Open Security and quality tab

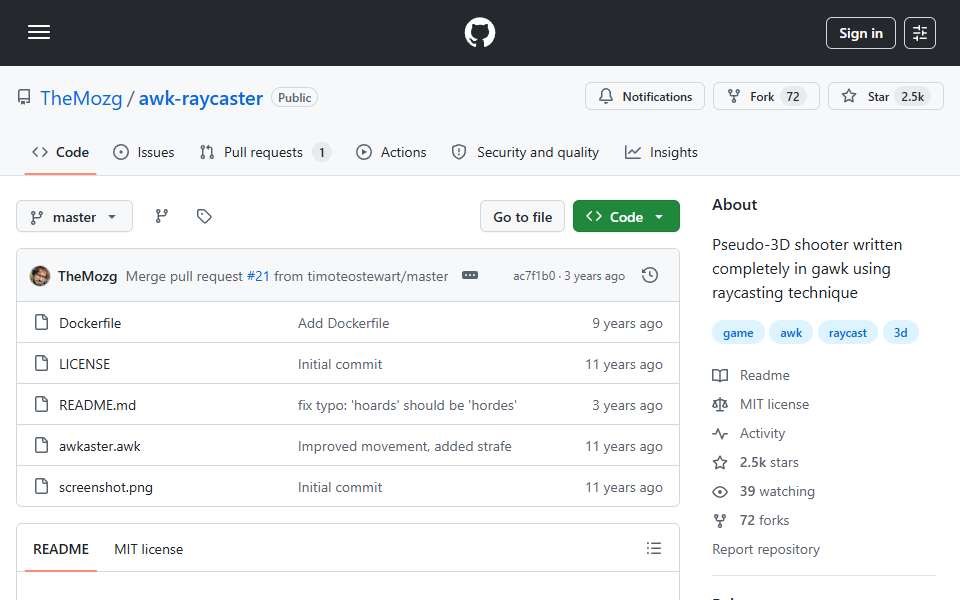(x=525, y=152)
